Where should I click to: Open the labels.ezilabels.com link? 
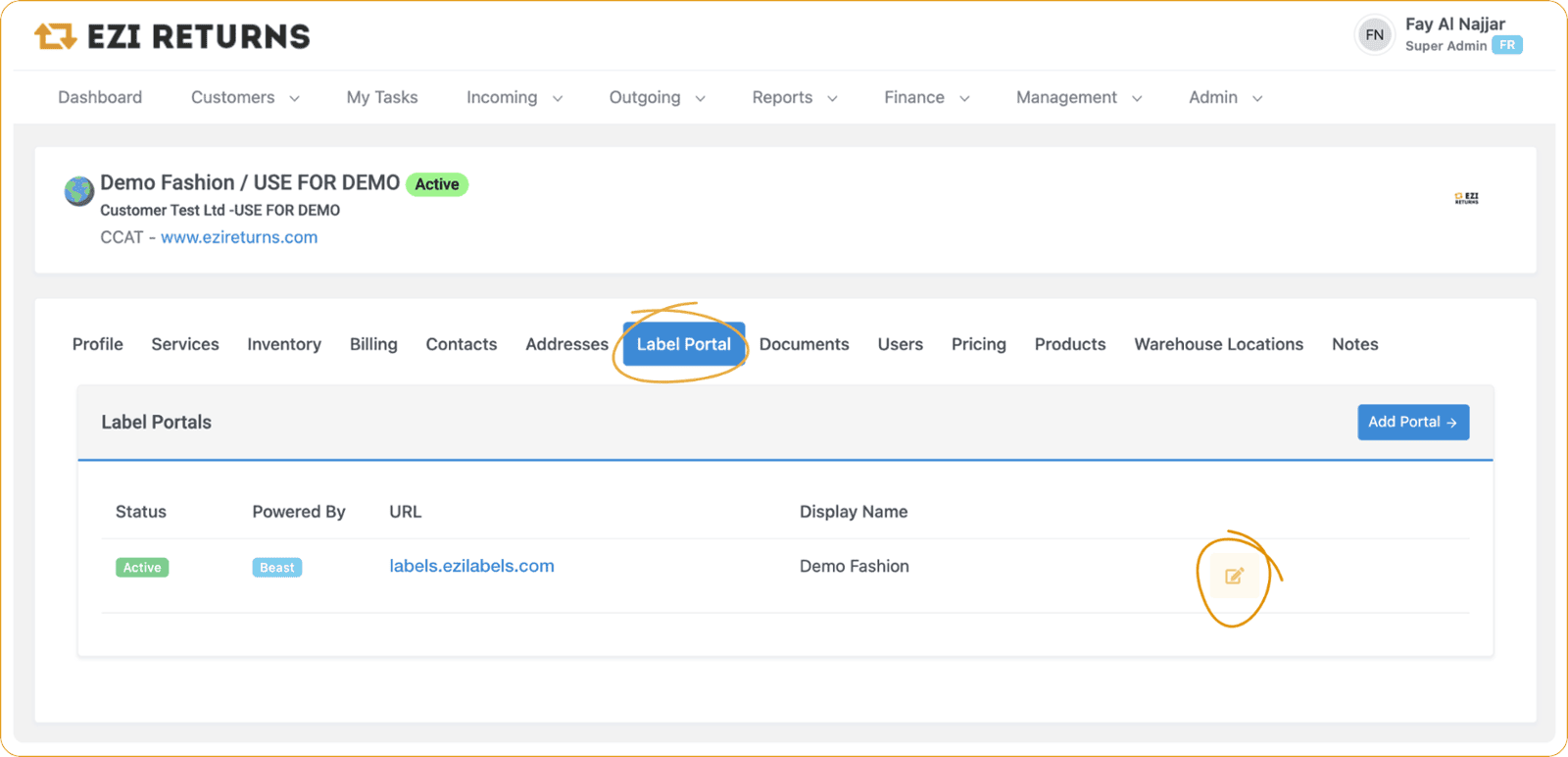pyautogui.click(x=471, y=566)
